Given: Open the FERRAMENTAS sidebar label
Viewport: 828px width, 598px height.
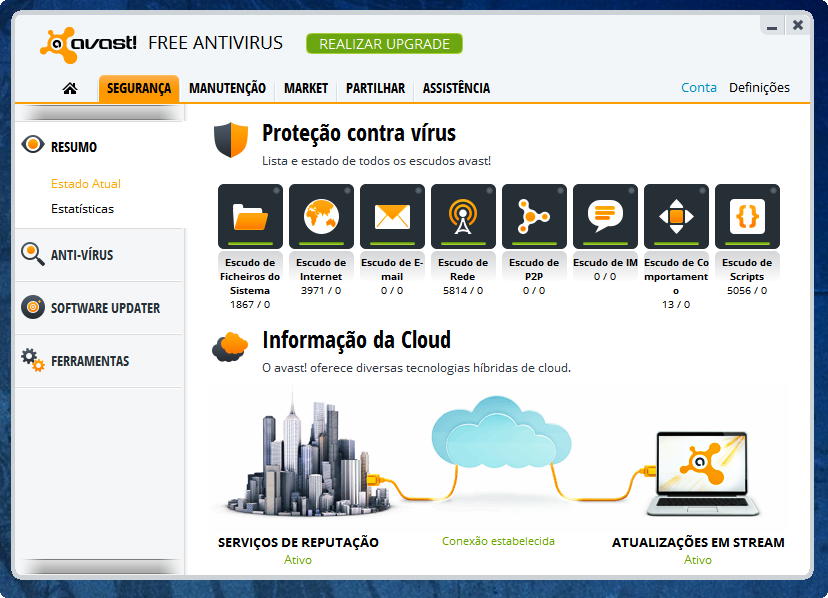Looking at the screenshot, I should [90, 361].
